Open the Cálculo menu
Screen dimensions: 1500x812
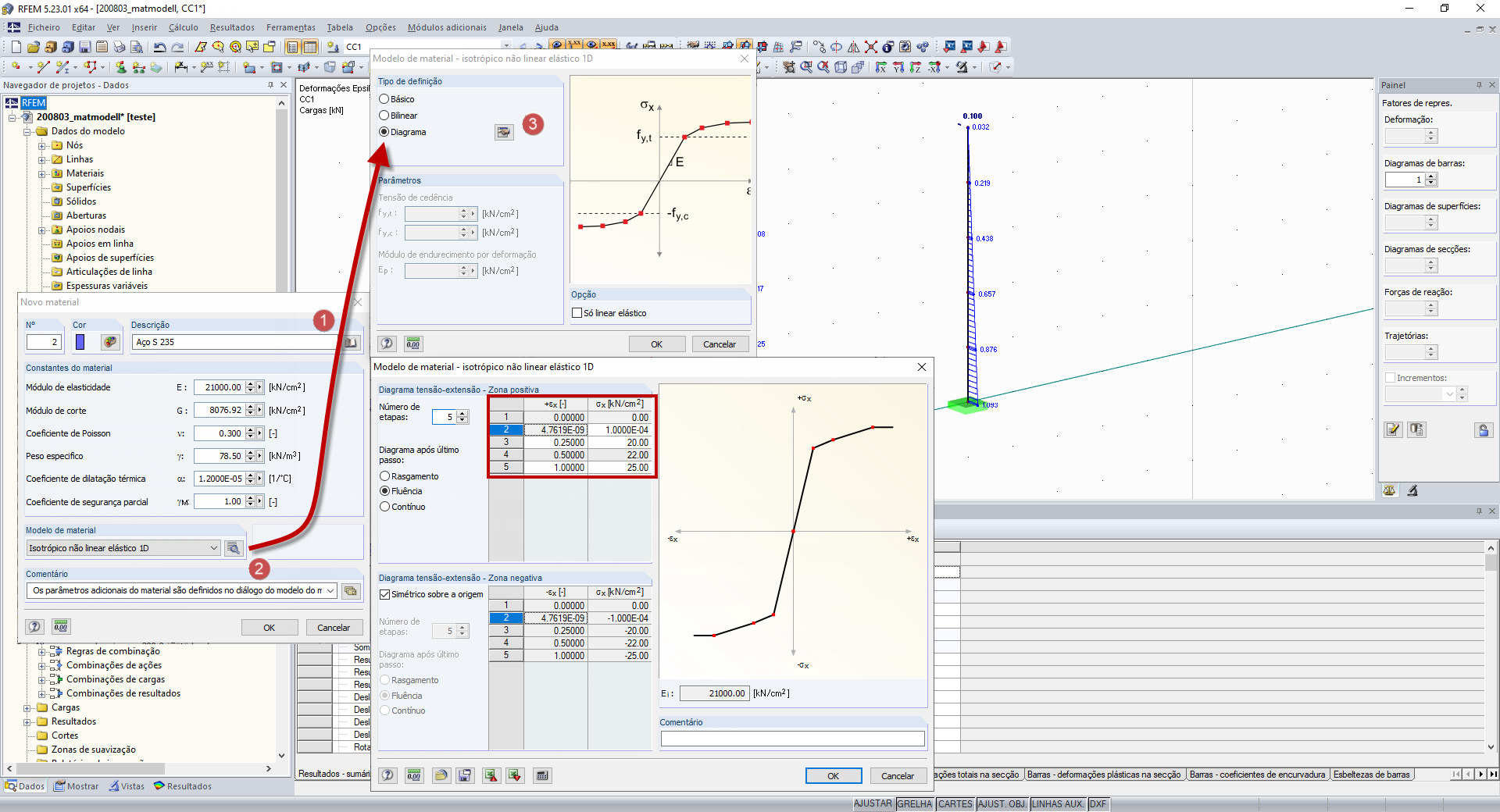coord(184,27)
